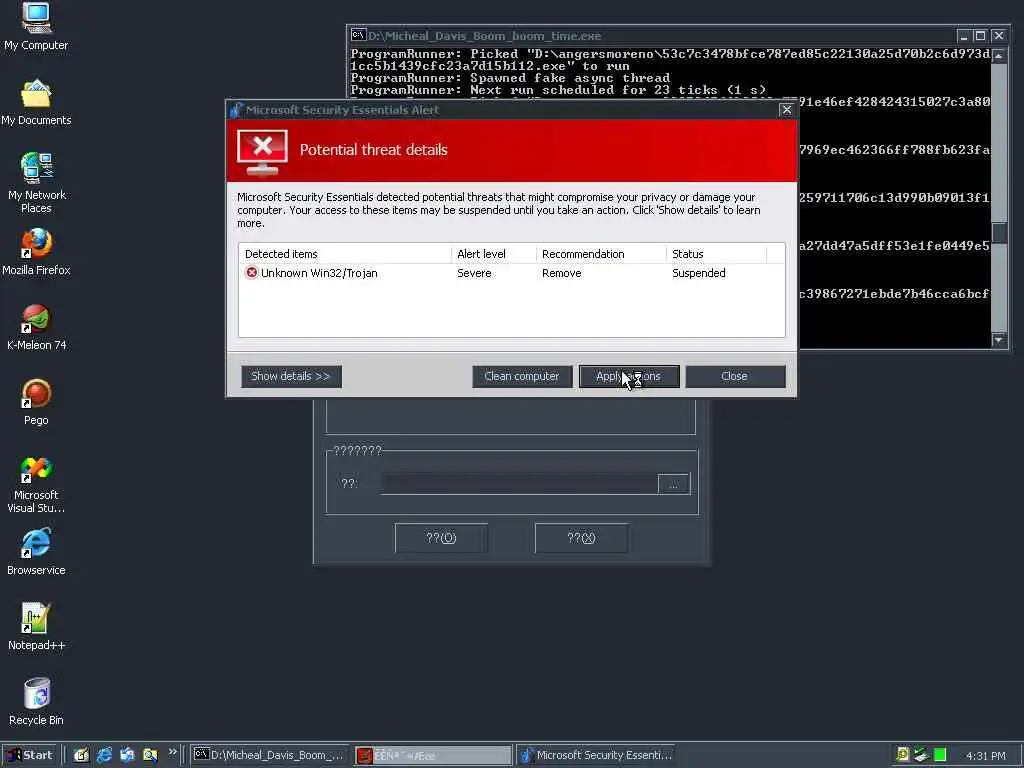Image resolution: width=1024 pixels, height=768 pixels.
Task: Open the My Computer desktop icon
Action: click(x=36, y=26)
